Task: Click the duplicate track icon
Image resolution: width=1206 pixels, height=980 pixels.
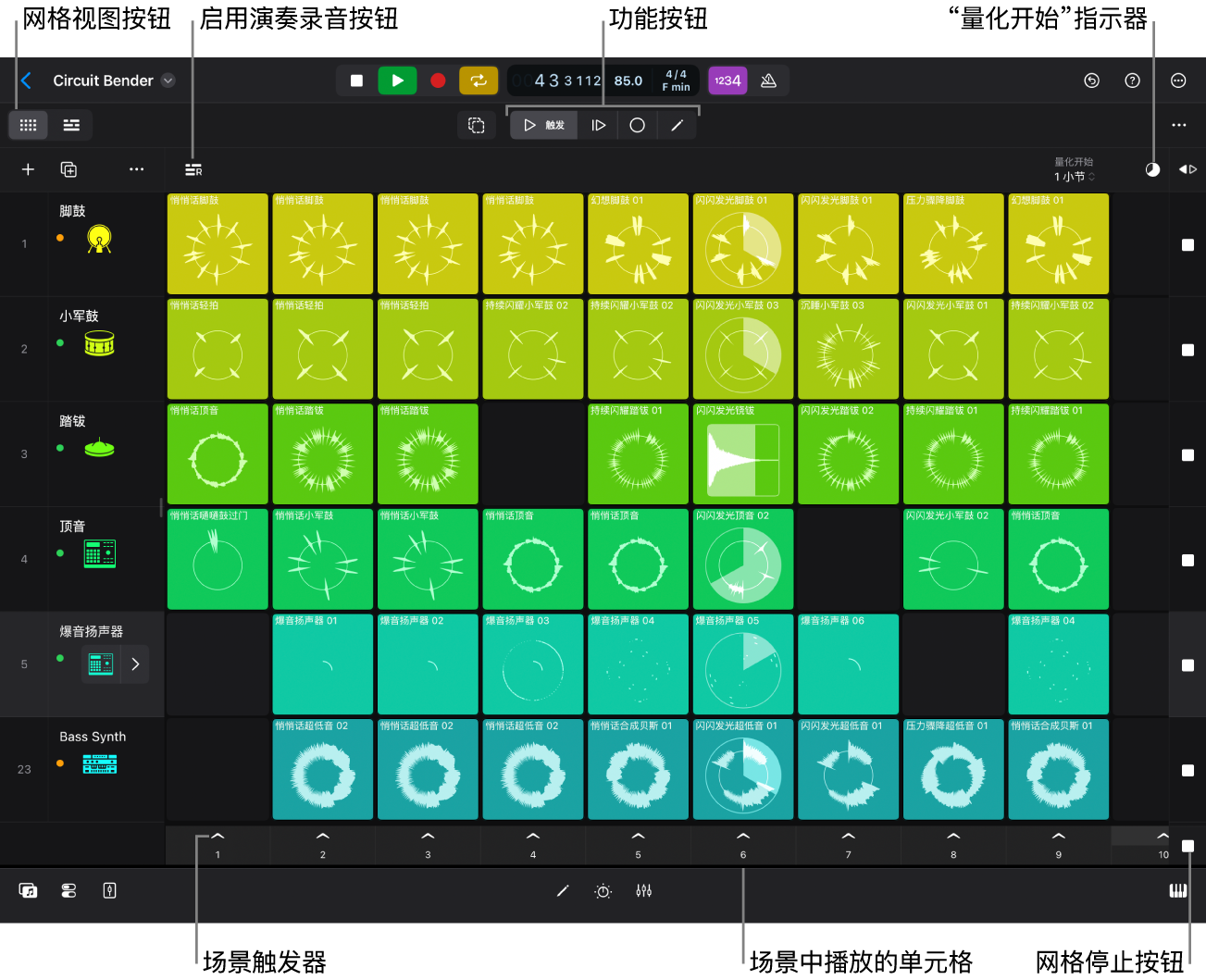Action: [68, 169]
